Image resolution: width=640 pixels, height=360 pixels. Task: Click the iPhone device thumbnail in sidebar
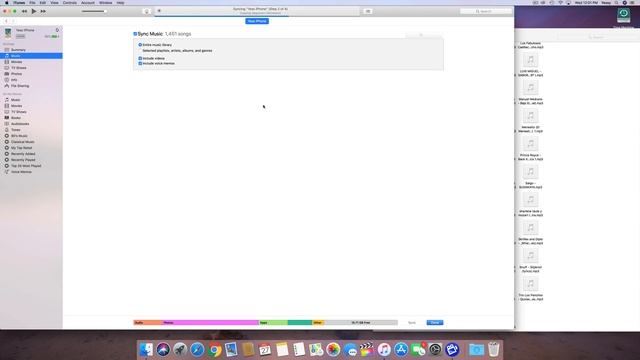pos(8,33)
